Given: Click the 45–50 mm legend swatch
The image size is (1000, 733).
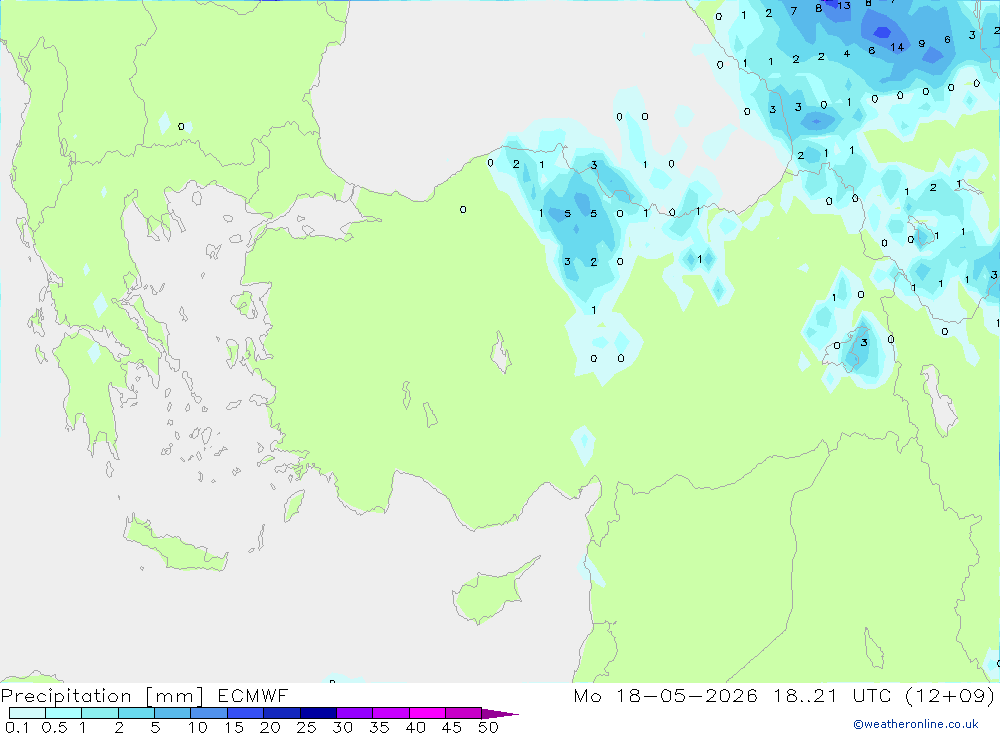Looking at the screenshot, I should (x=463, y=713).
